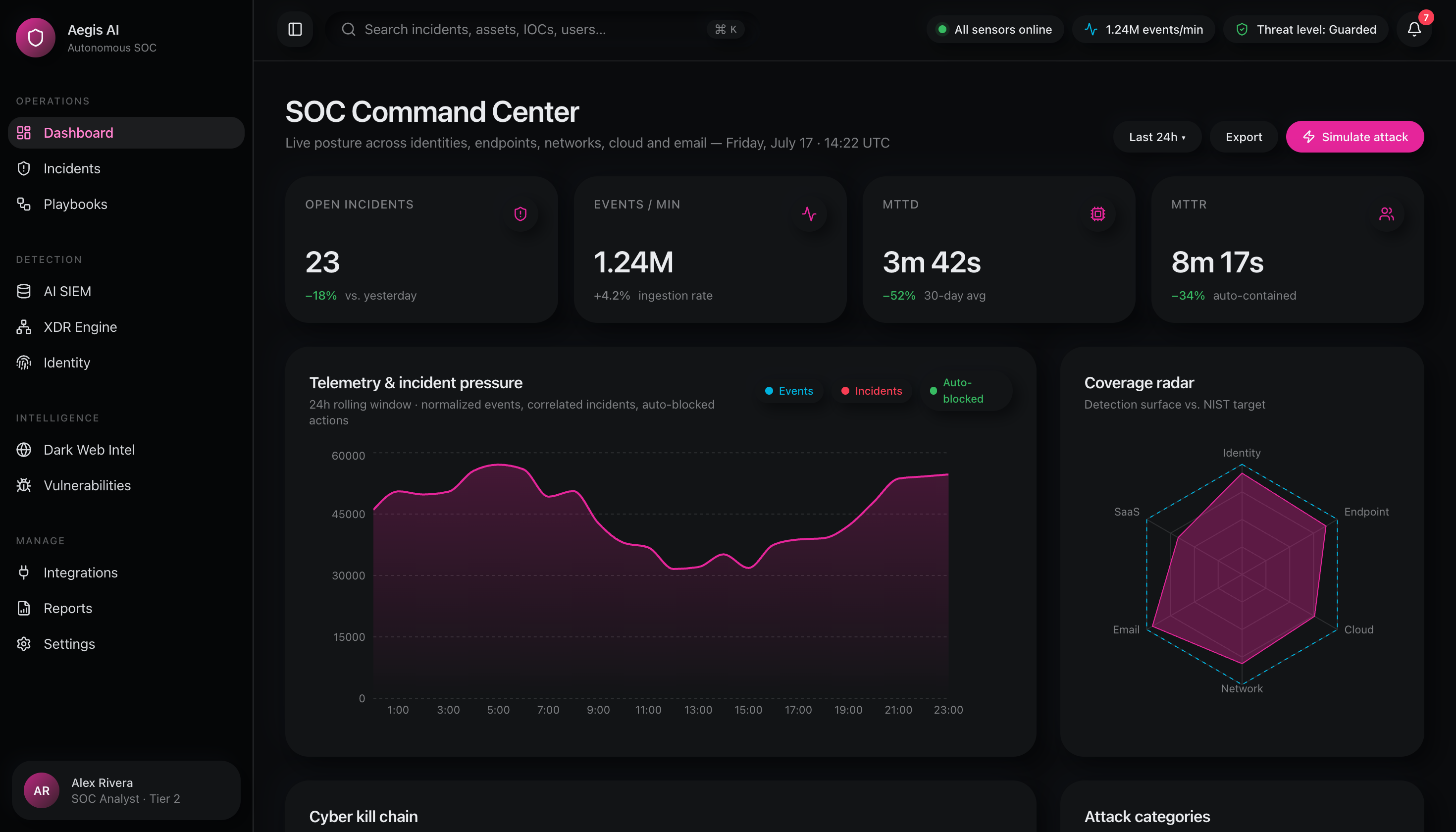
Task: Go to Reports page
Action: [126, 608]
